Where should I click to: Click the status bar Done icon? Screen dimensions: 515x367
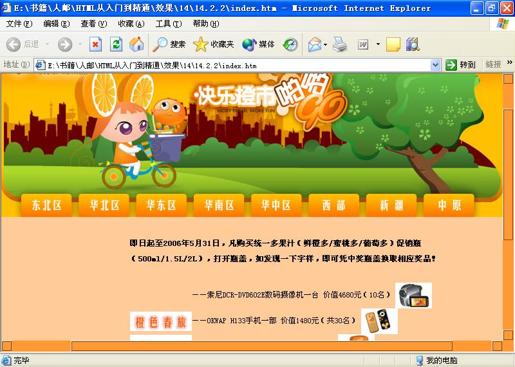(6, 360)
